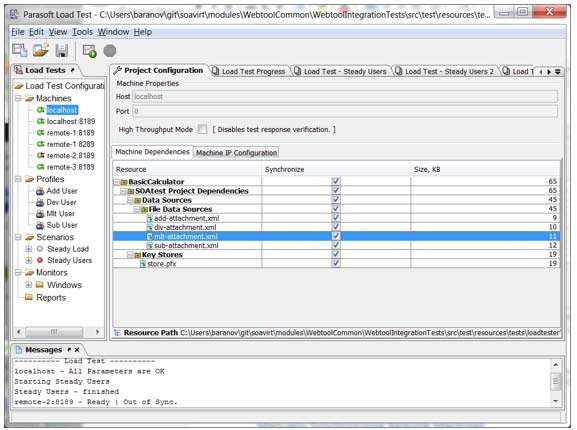Click the Host input field
Screen dimensions: 577x430
(344, 96)
